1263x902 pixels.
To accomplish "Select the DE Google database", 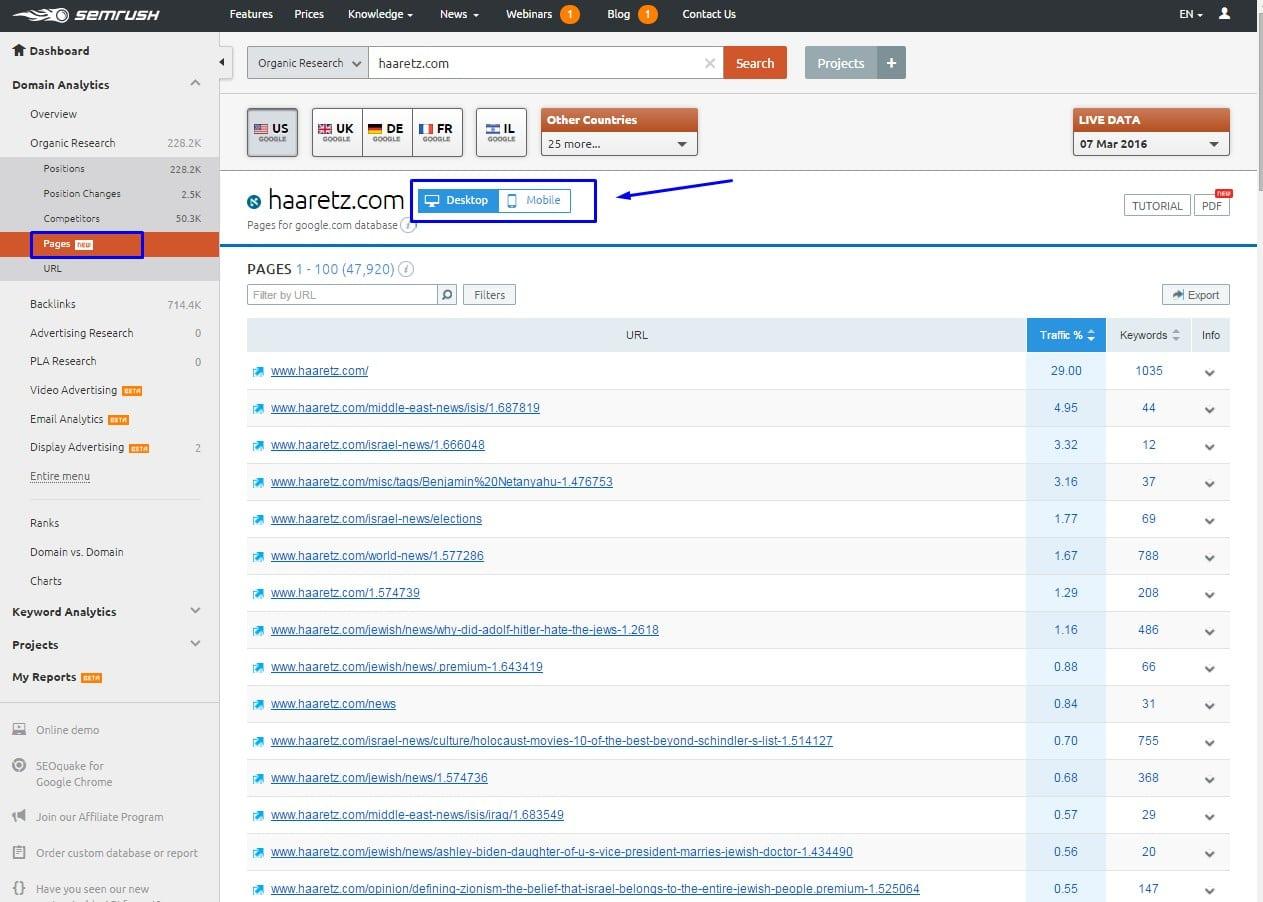I will coord(387,133).
